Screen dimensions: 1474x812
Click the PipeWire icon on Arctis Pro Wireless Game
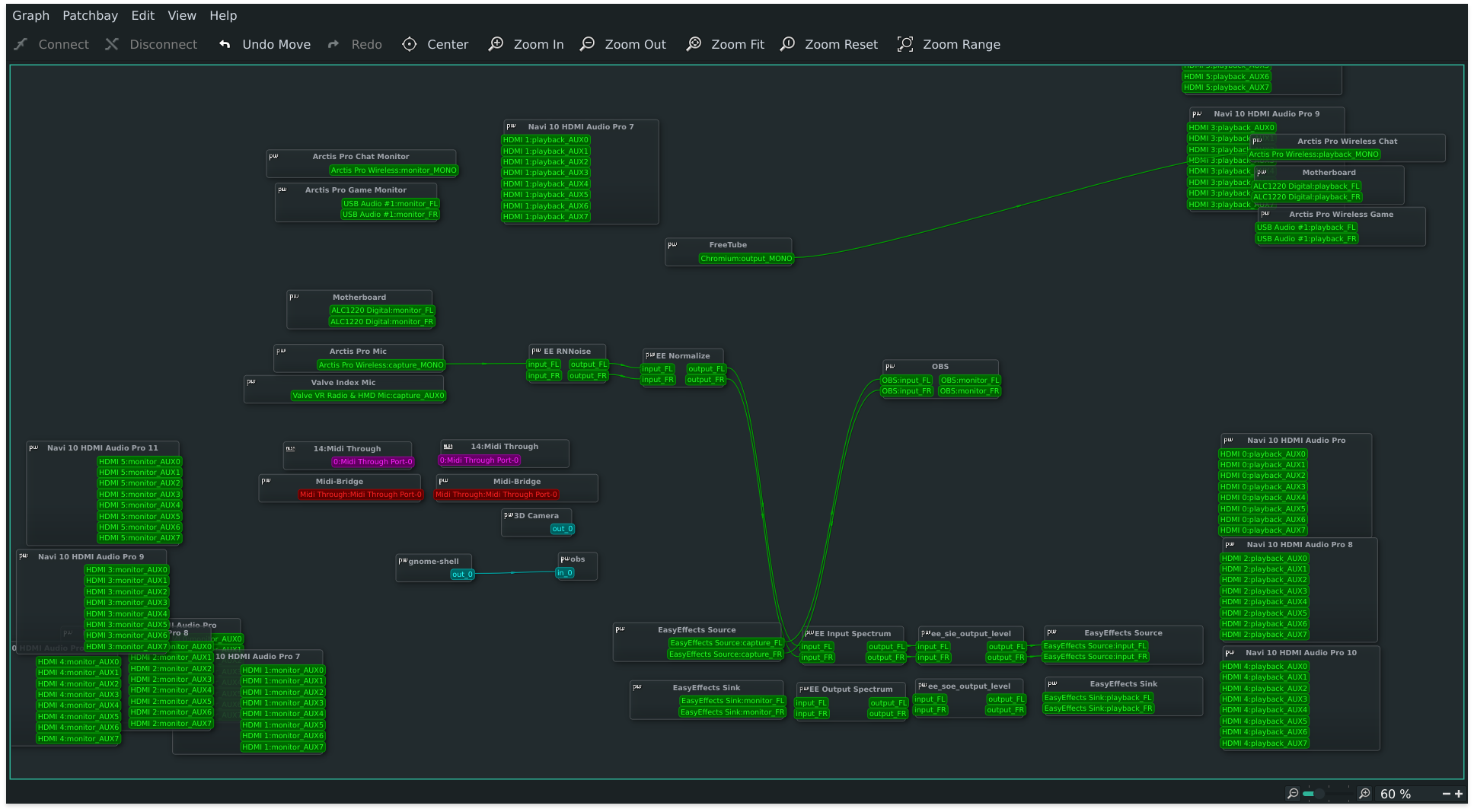pos(1265,214)
